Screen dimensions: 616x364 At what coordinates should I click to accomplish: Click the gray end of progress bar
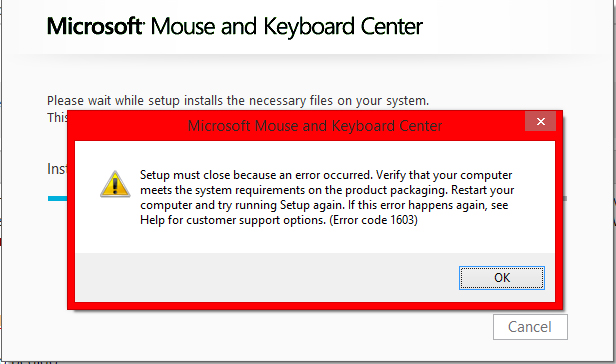coord(565,199)
